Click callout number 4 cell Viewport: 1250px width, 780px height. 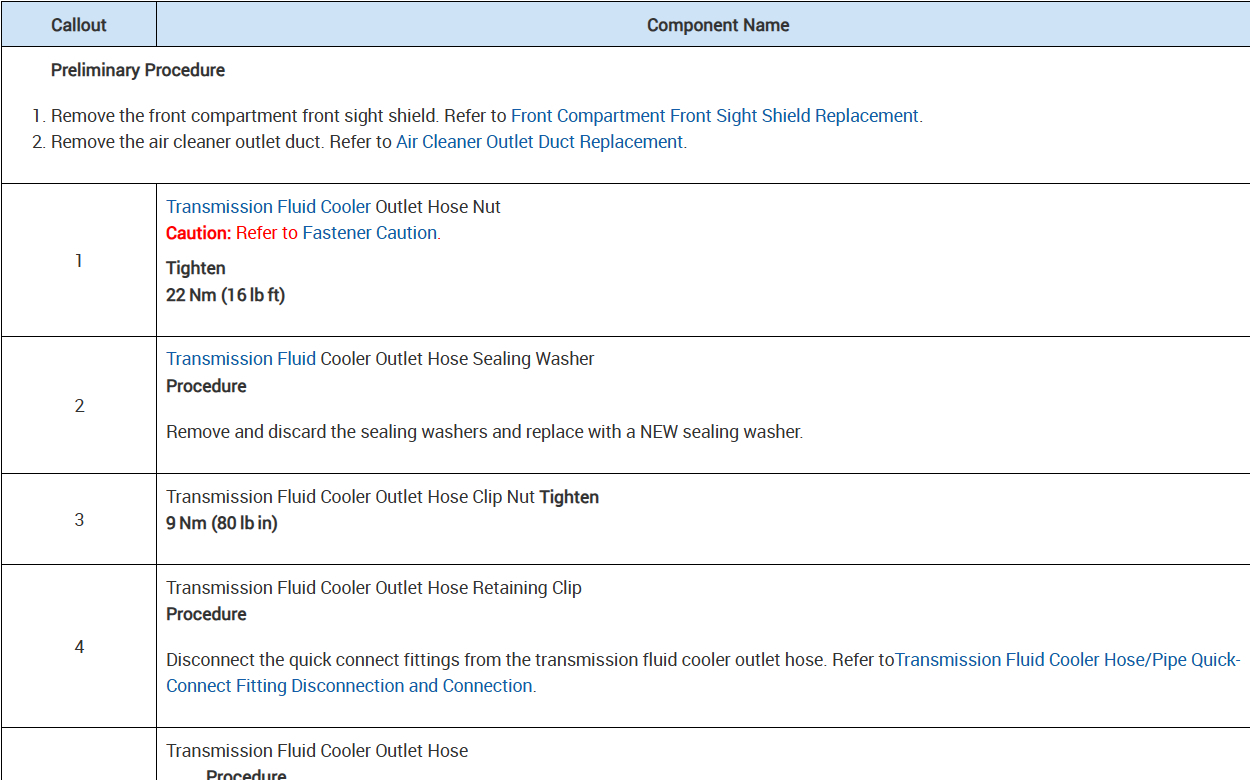(79, 647)
